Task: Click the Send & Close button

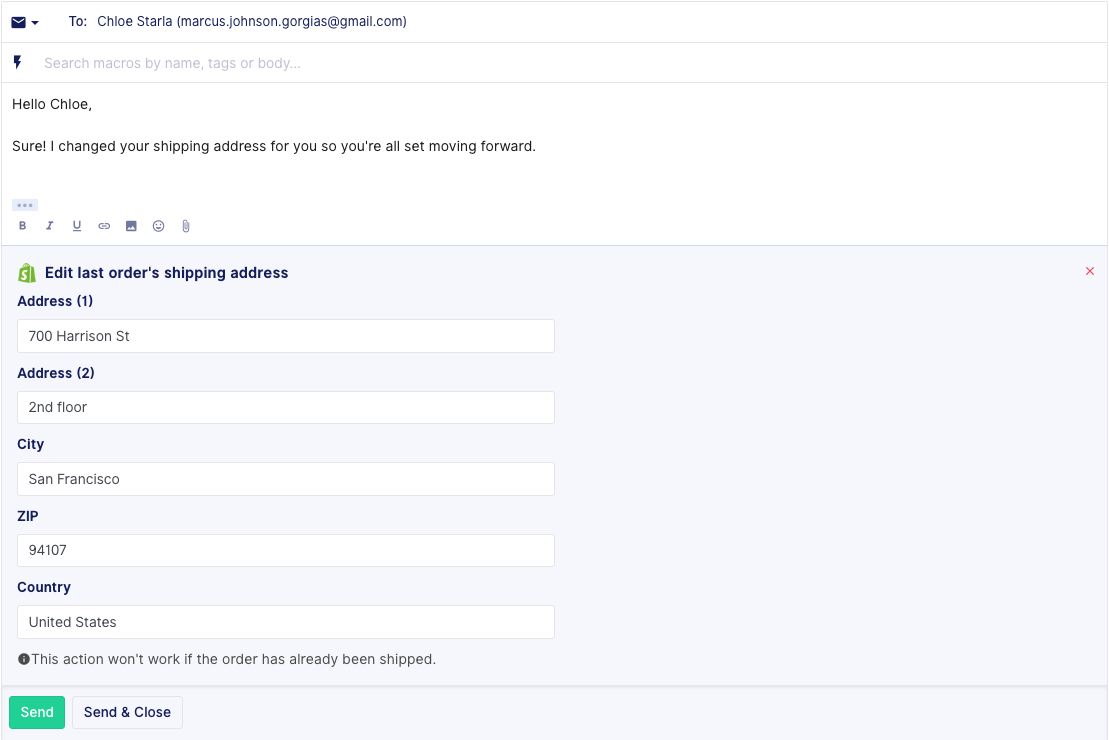Action: point(127,712)
